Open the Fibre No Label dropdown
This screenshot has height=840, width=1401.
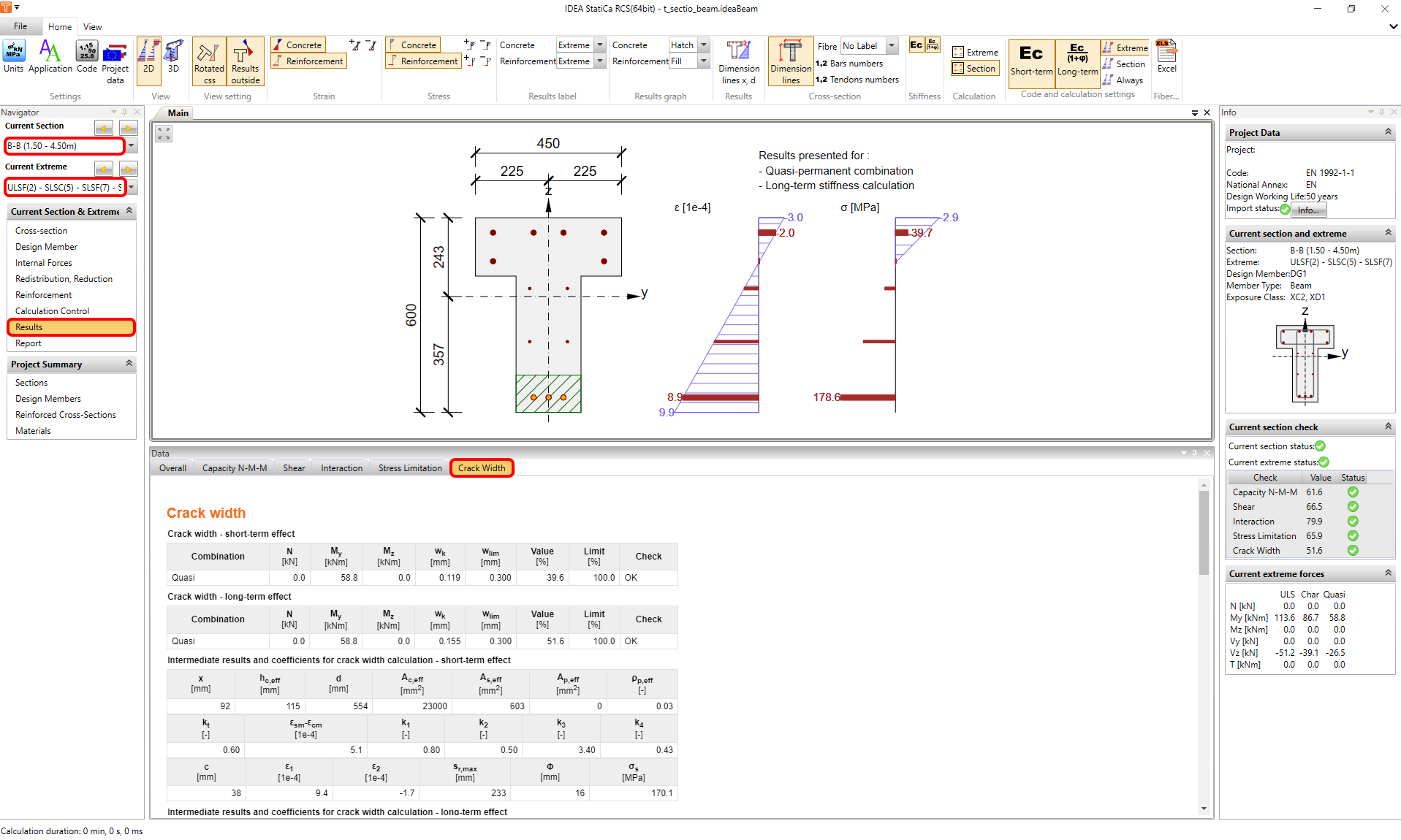point(892,46)
